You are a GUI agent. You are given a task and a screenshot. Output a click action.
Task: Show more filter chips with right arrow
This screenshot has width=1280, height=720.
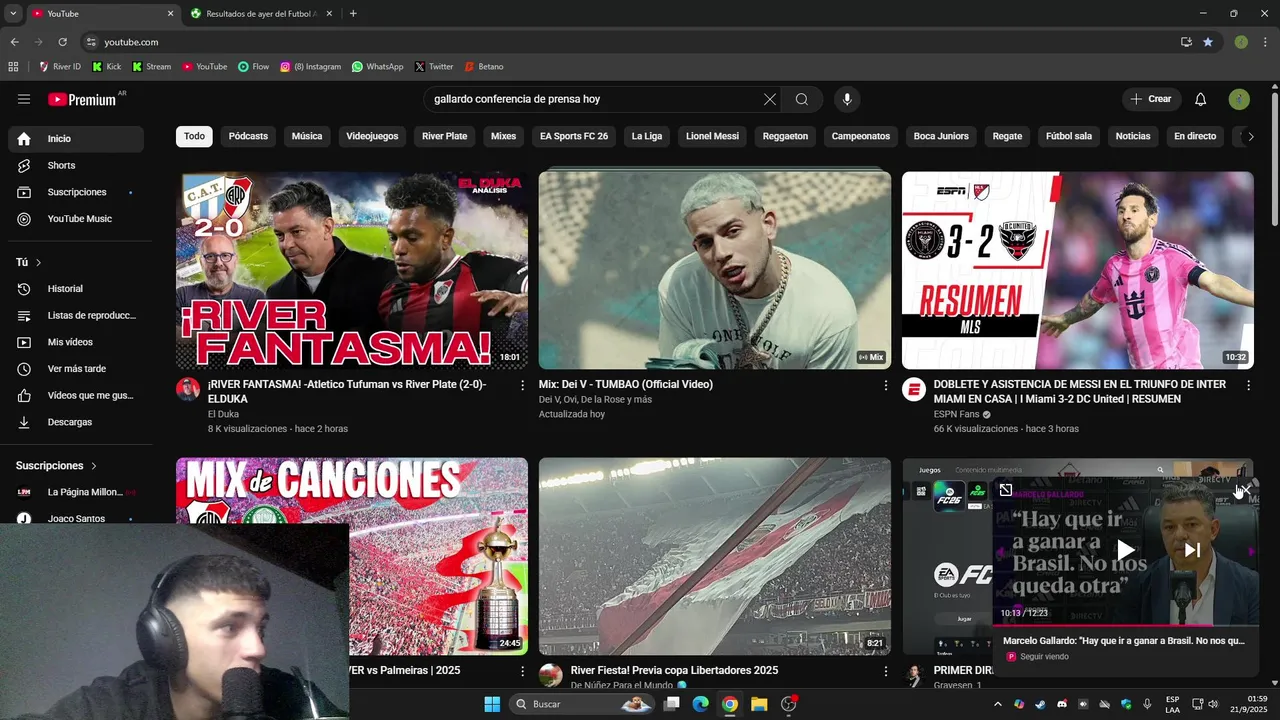(1250, 136)
